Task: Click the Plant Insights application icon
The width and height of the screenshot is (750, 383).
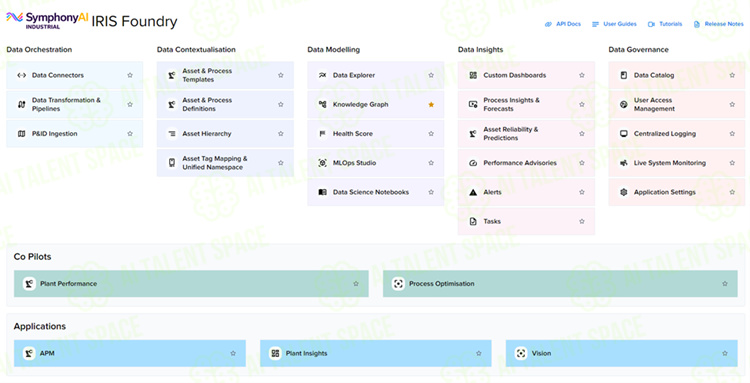Action: point(275,353)
